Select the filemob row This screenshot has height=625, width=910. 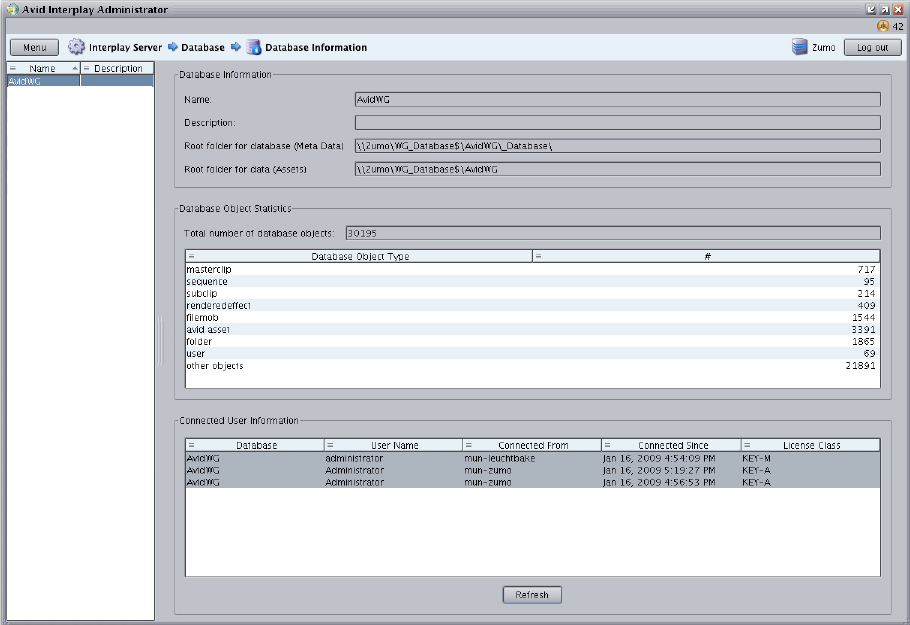pyautogui.click(x=533, y=317)
